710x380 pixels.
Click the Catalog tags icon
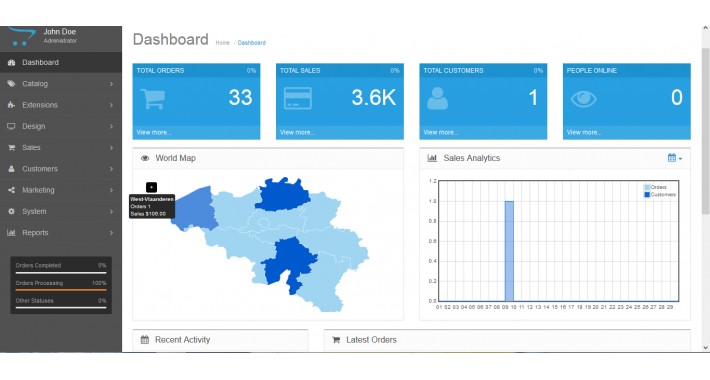pos(11,84)
